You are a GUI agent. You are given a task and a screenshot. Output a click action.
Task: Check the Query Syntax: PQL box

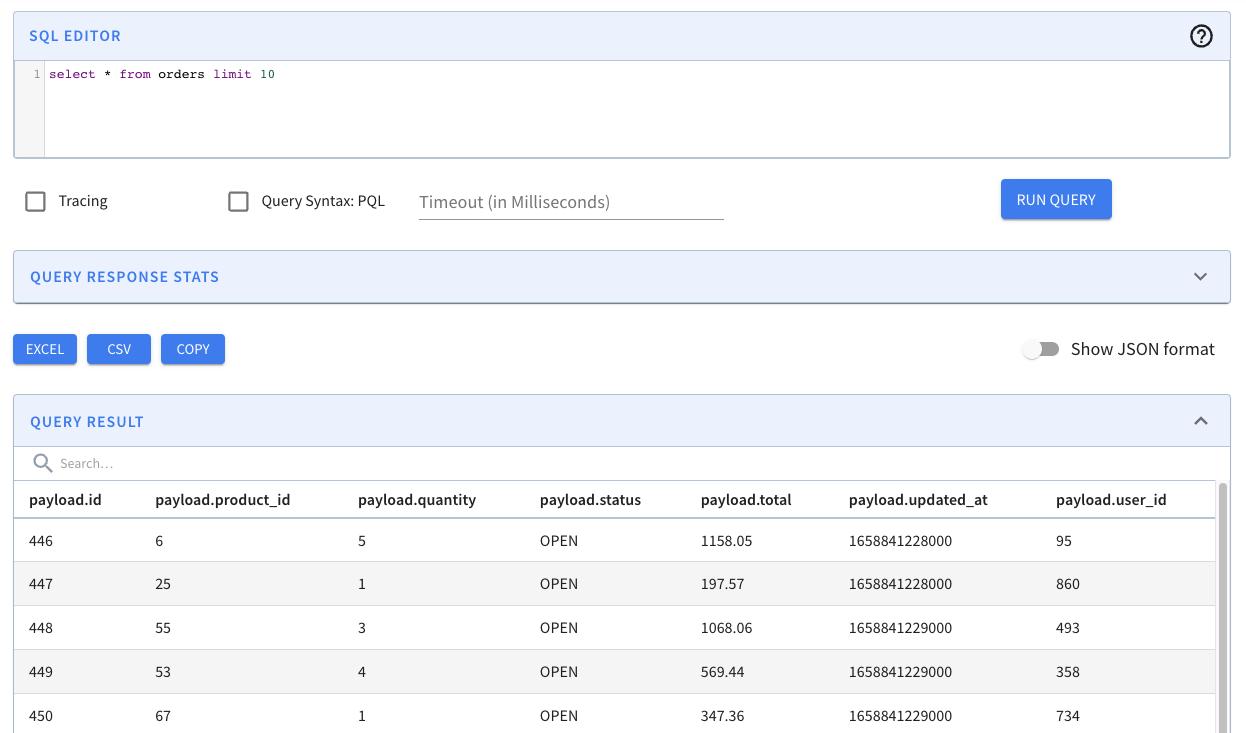tap(238, 201)
